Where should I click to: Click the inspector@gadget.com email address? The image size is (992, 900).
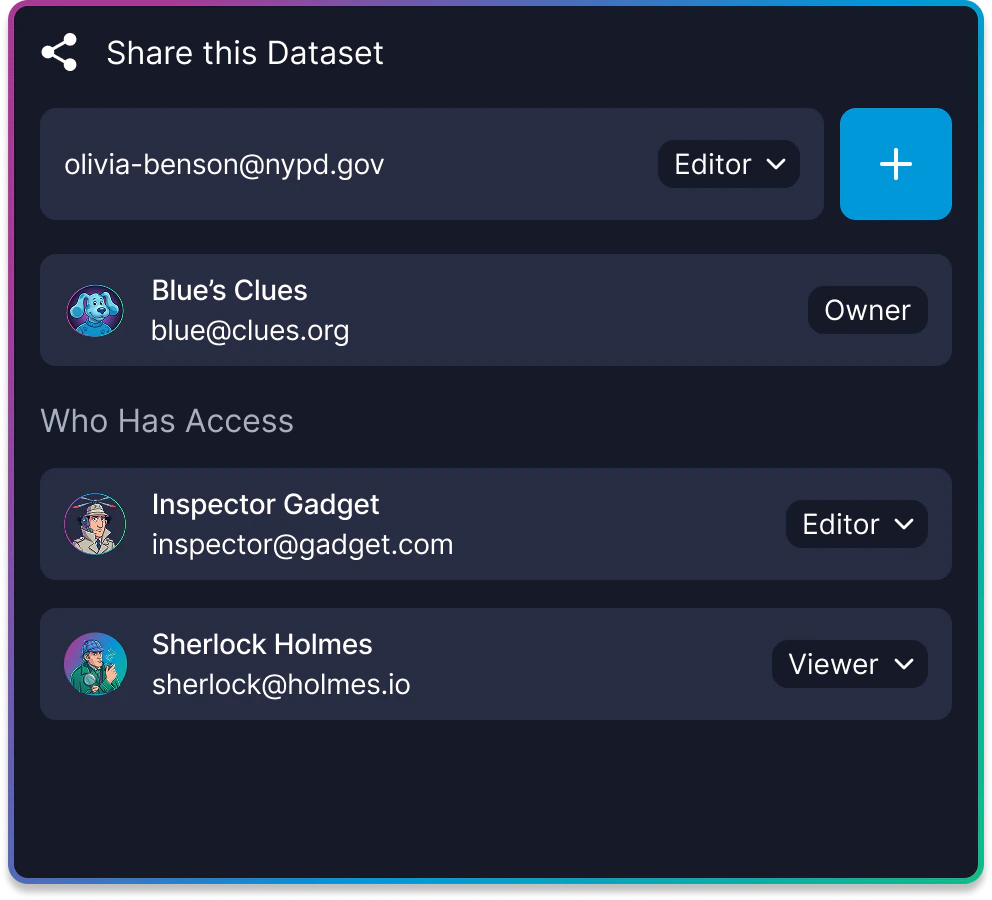click(x=301, y=545)
